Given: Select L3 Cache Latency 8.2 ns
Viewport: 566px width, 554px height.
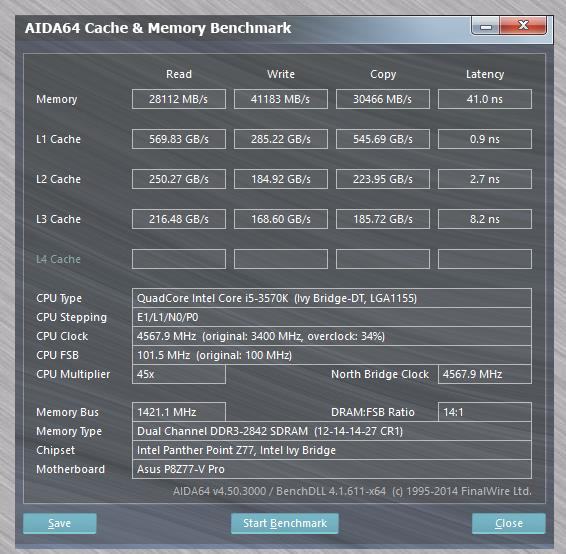Looking at the screenshot, I should coord(485,219).
